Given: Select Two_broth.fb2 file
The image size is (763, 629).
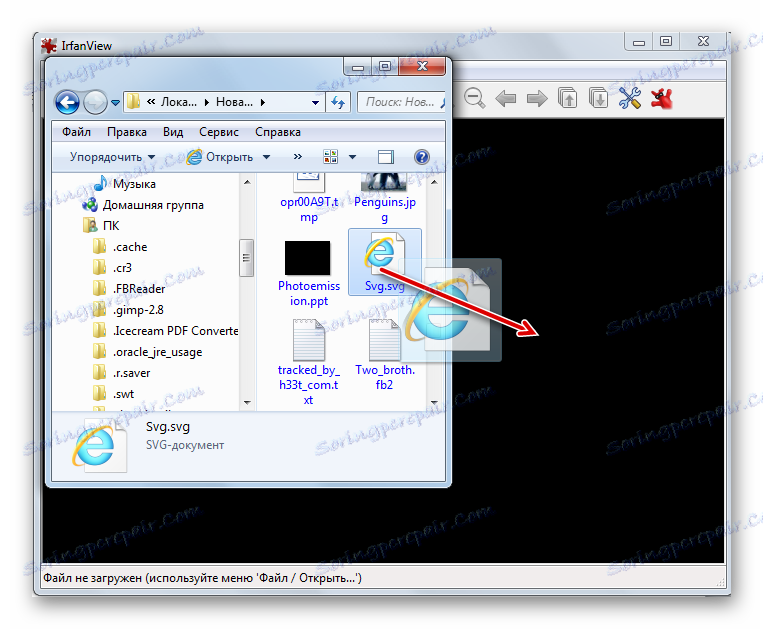Looking at the screenshot, I should tap(384, 354).
